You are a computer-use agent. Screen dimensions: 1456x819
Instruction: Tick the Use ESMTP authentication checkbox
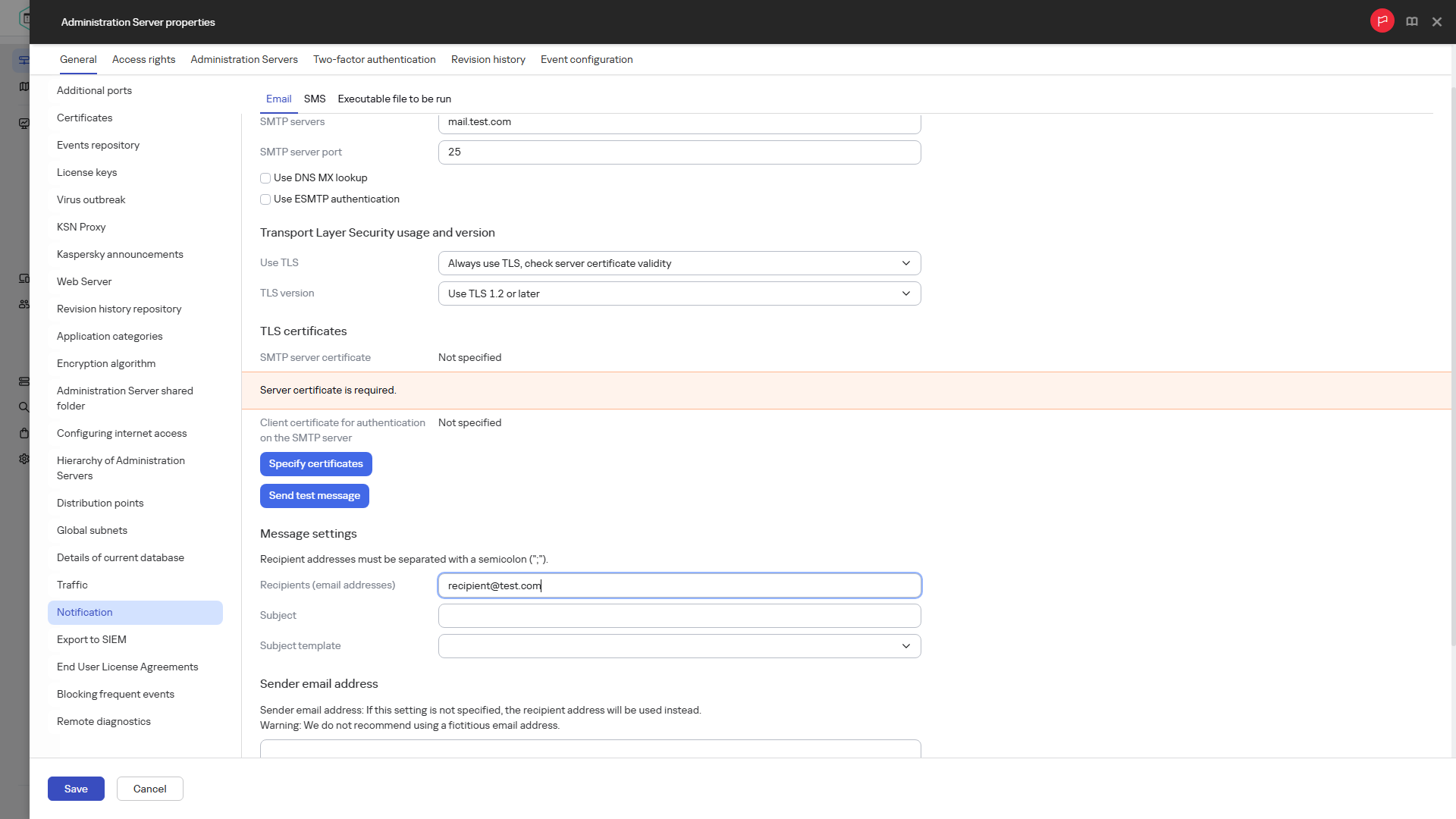click(265, 199)
